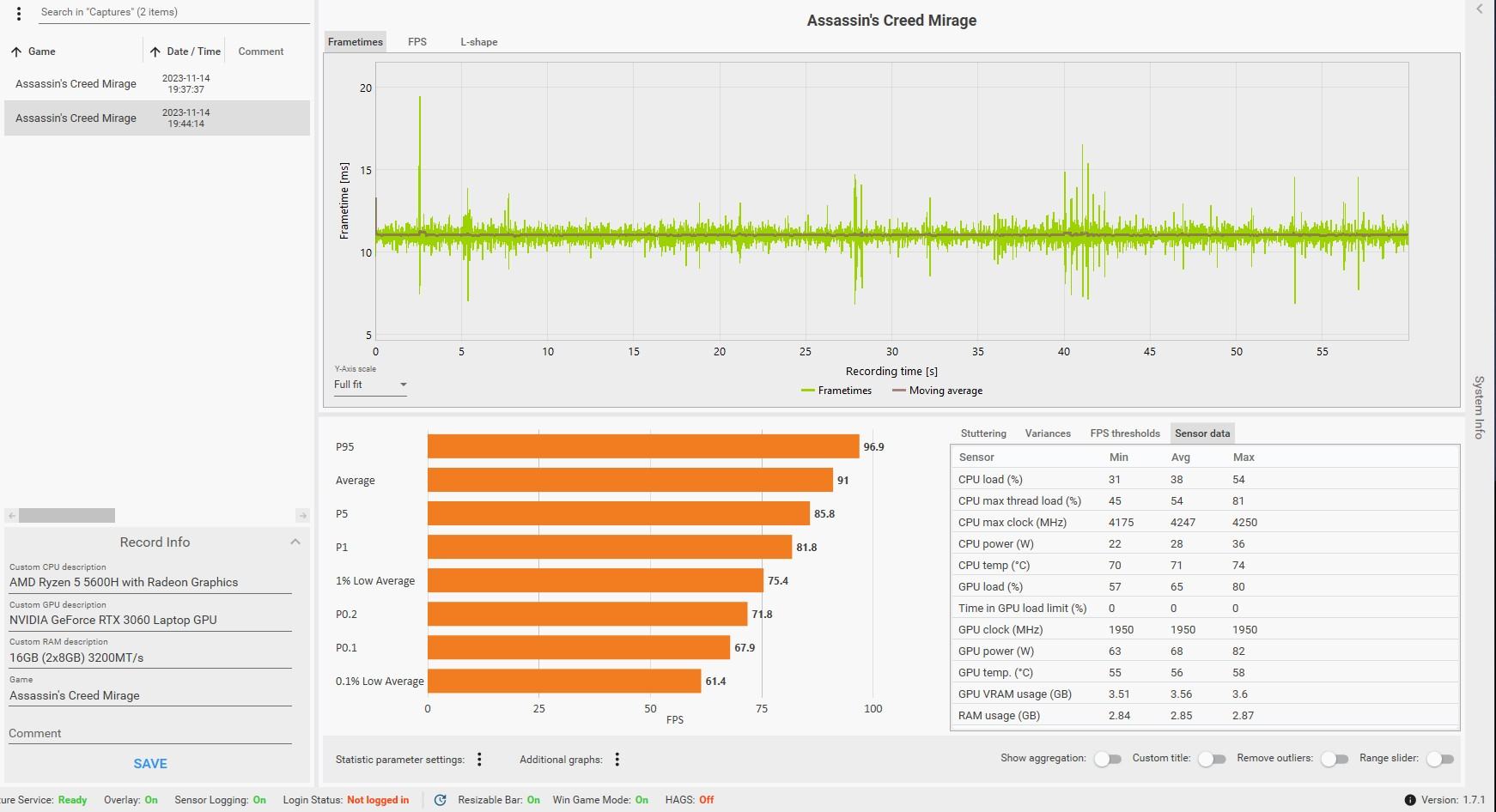Viewport: 1496px width, 812px height.
Task: Click the Average bar showing 91
Action: click(630, 480)
